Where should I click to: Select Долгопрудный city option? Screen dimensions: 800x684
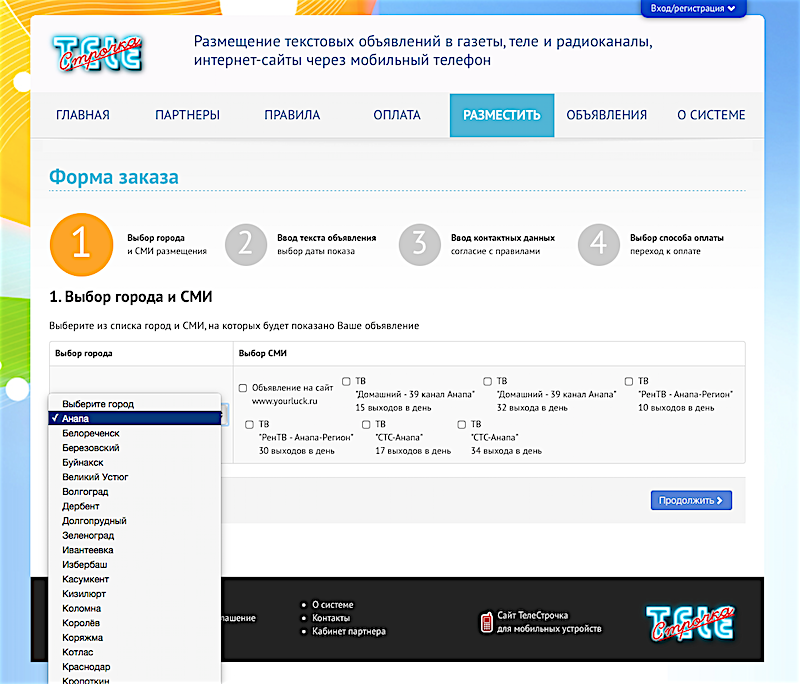point(135,521)
